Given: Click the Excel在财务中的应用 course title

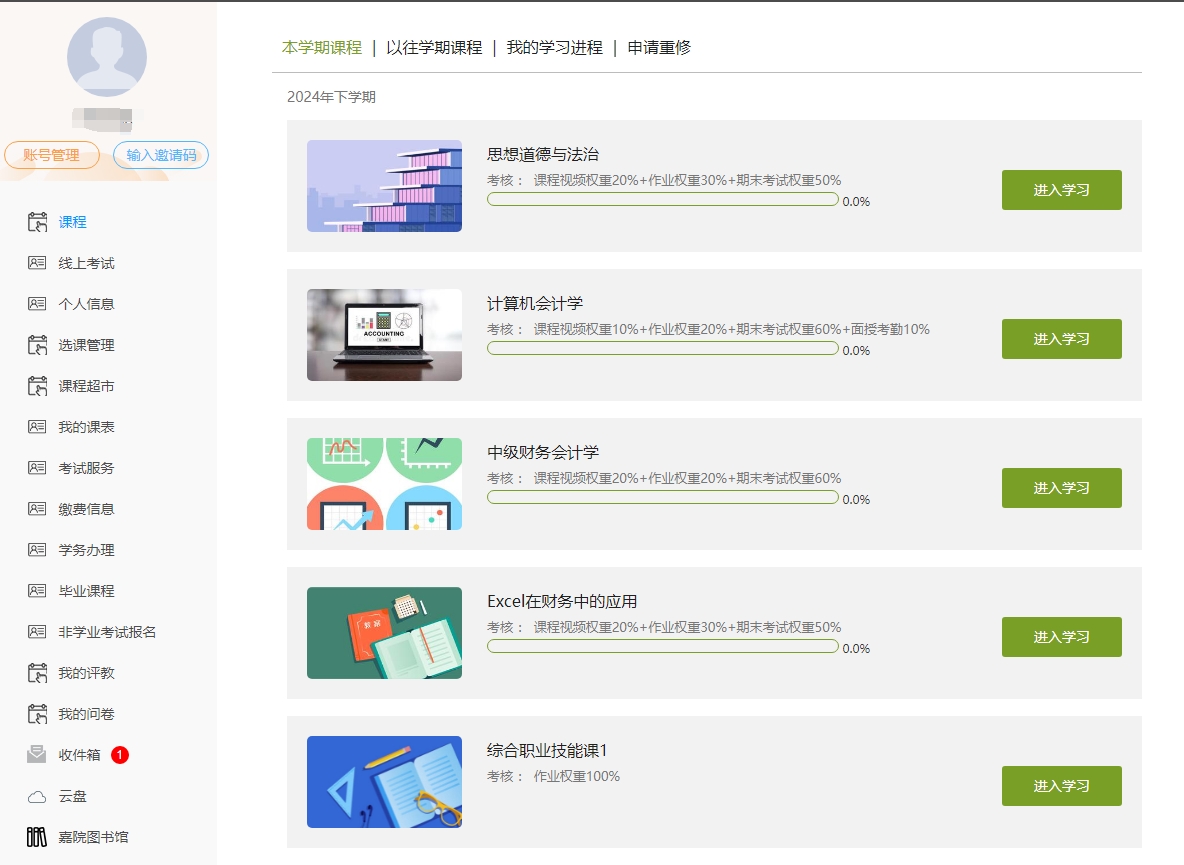Looking at the screenshot, I should tap(562, 601).
